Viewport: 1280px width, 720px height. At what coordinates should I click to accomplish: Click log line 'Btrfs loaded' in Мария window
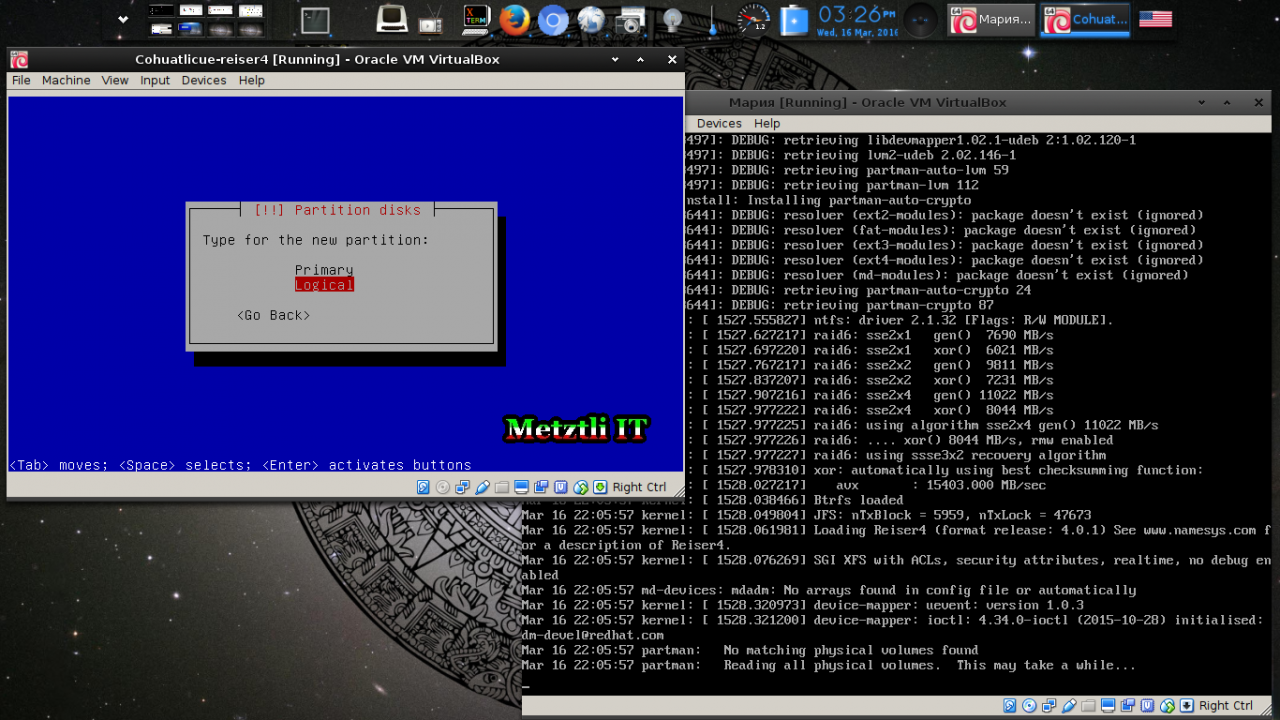857,500
